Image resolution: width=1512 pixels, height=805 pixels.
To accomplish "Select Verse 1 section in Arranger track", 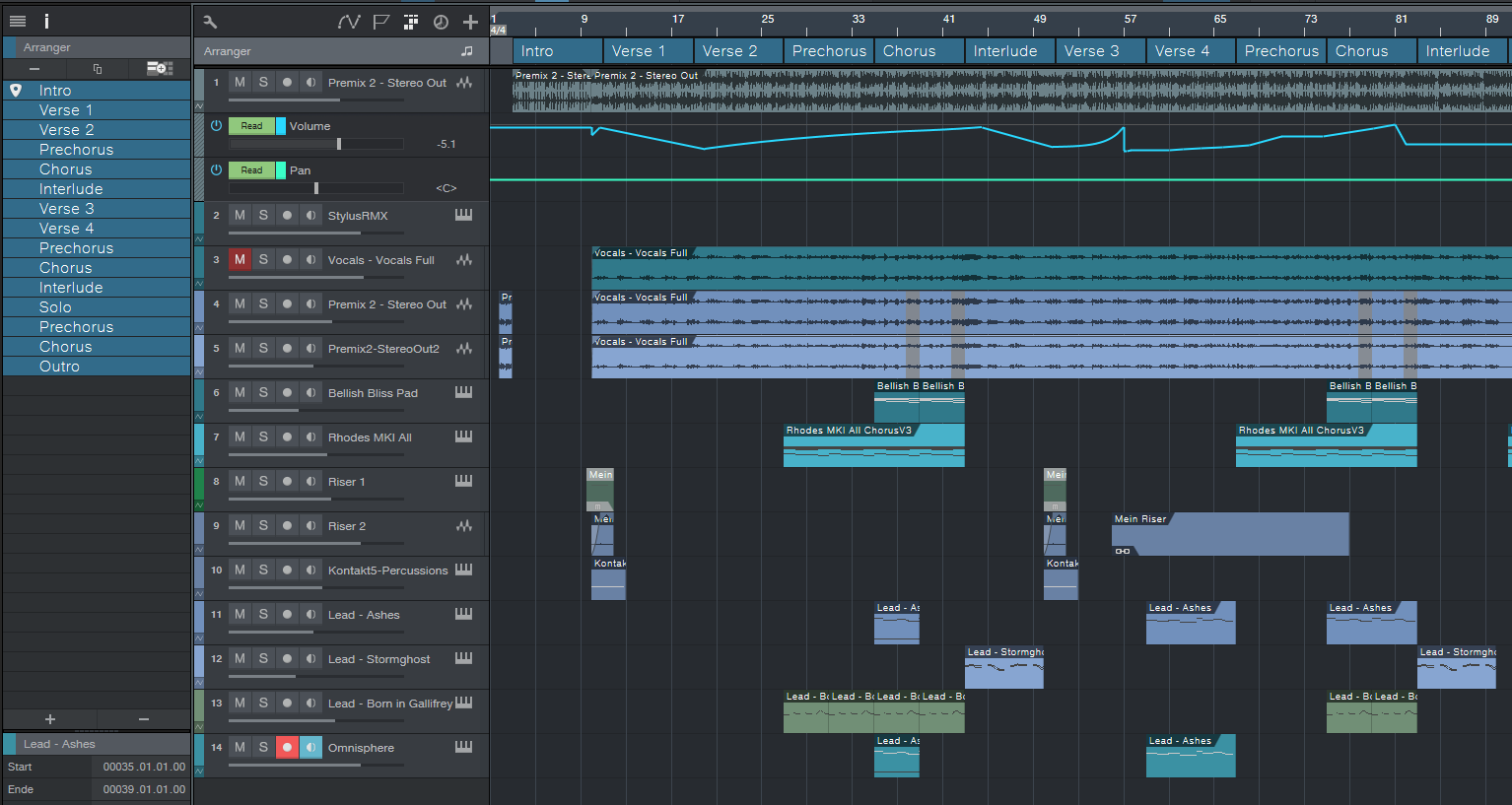I will pyautogui.click(x=648, y=51).
